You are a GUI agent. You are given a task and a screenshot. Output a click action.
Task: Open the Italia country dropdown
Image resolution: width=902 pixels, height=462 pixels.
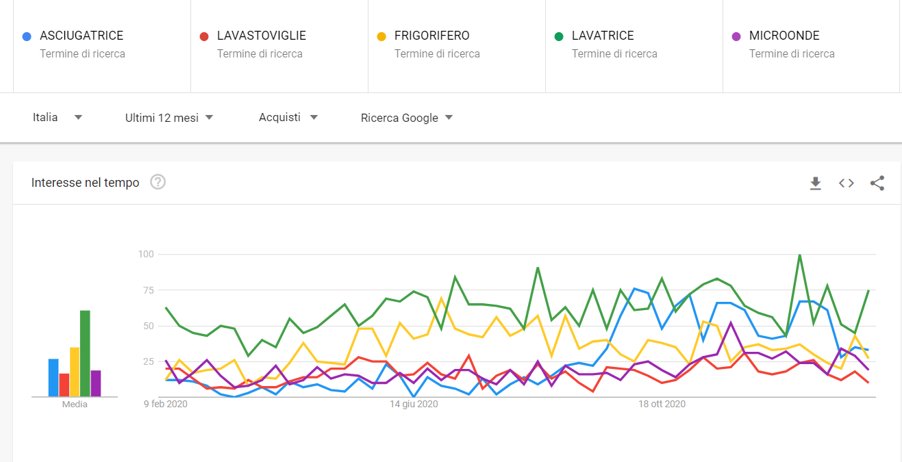tap(57, 118)
